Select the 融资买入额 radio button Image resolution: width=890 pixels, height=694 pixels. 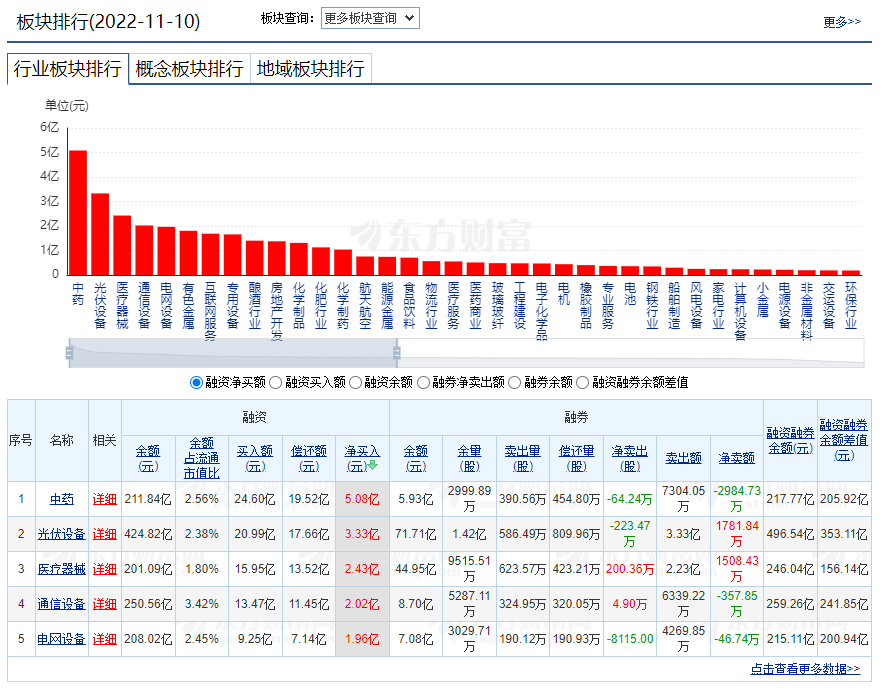point(276,382)
